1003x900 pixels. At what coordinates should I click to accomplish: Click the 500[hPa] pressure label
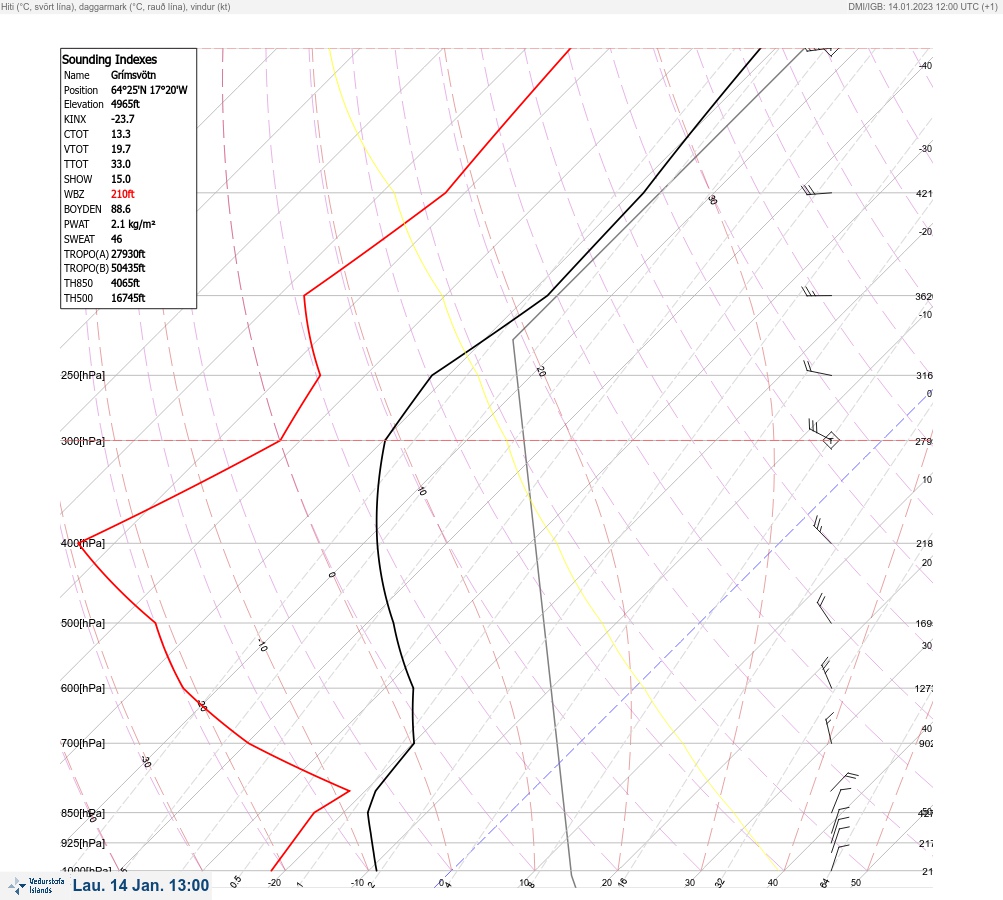83,623
